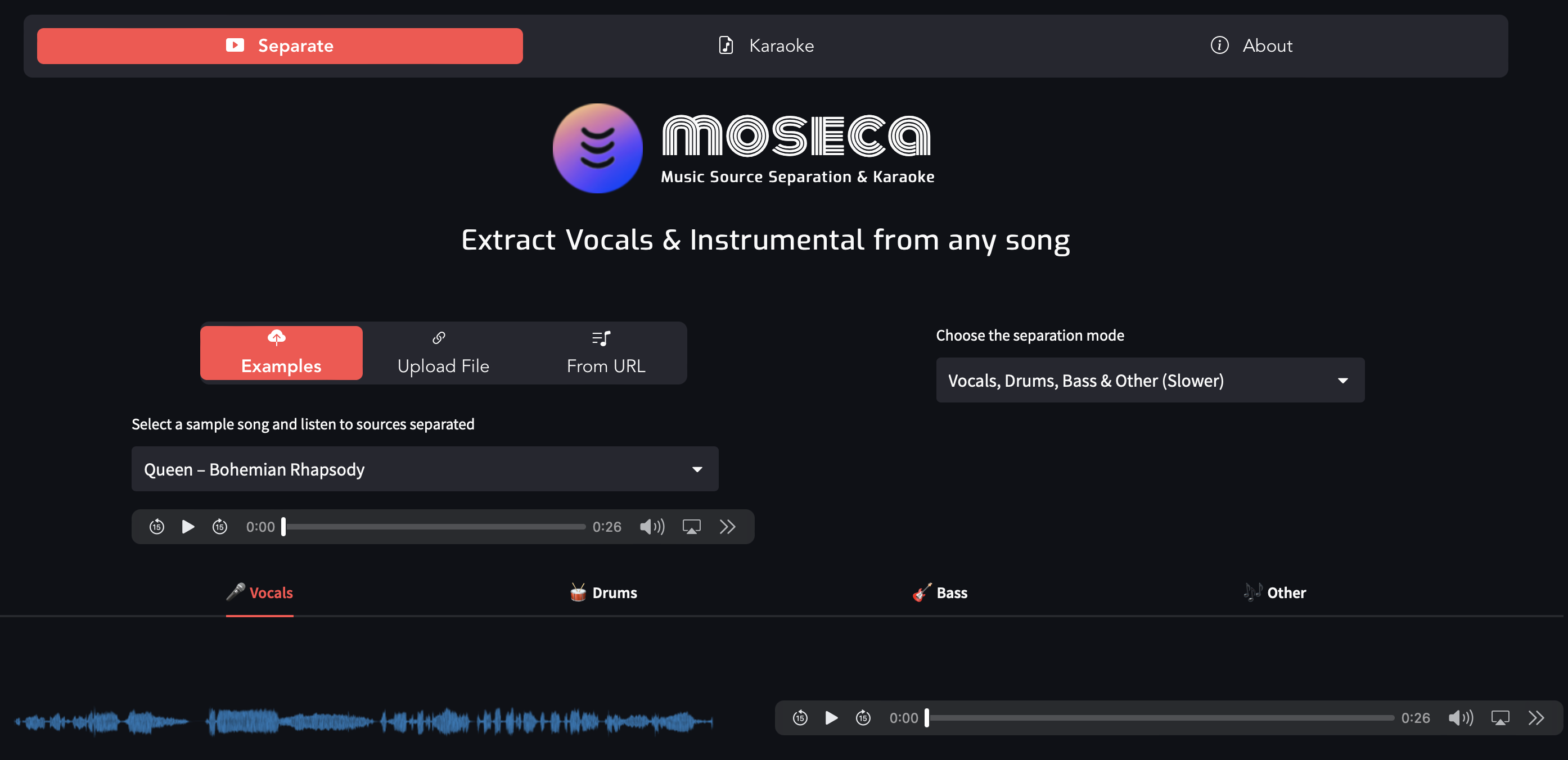Click the volume icon on the sample player
The height and width of the screenshot is (760, 1568).
pos(652,526)
